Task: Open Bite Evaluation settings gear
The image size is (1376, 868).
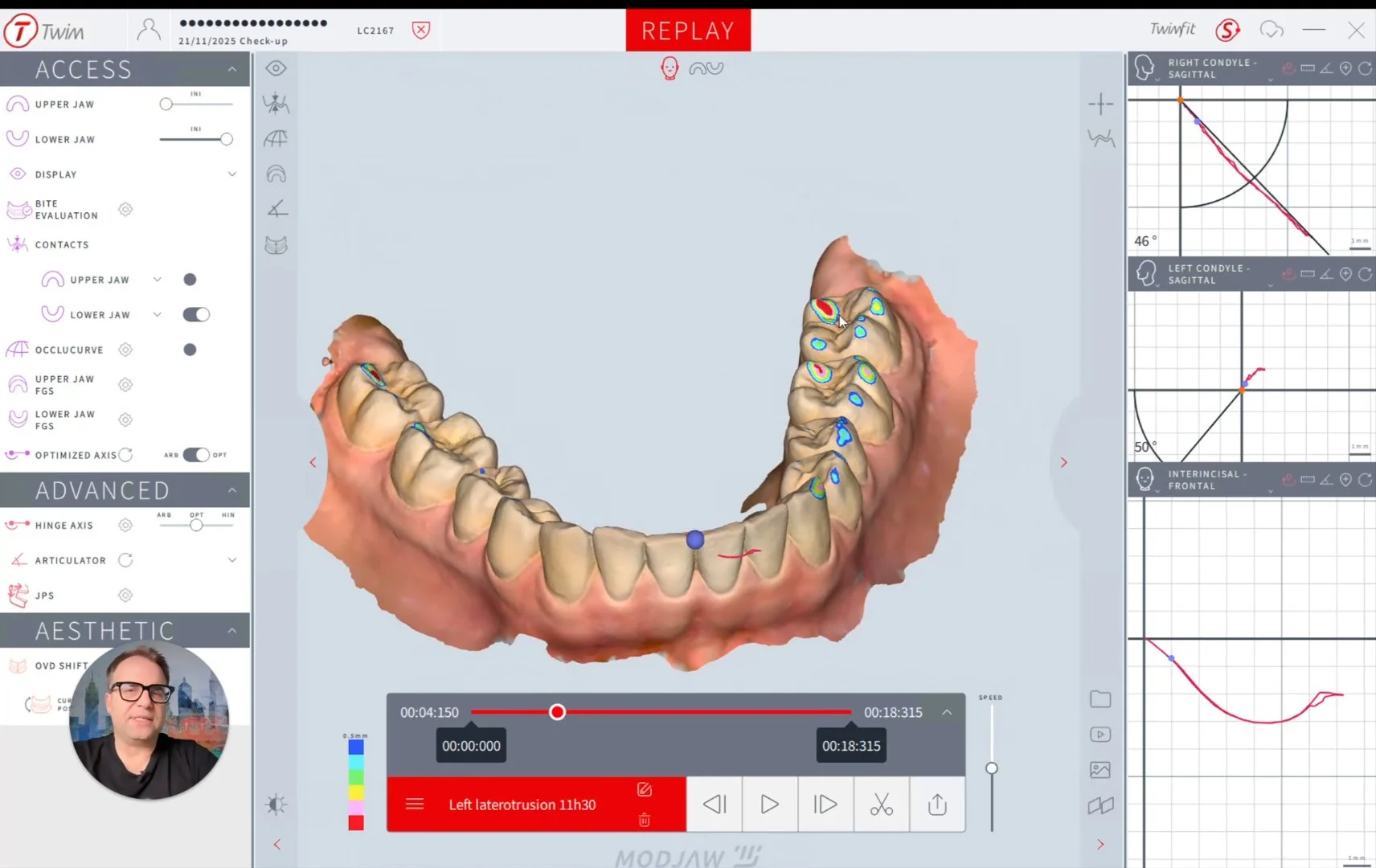Action: click(125, 209)
